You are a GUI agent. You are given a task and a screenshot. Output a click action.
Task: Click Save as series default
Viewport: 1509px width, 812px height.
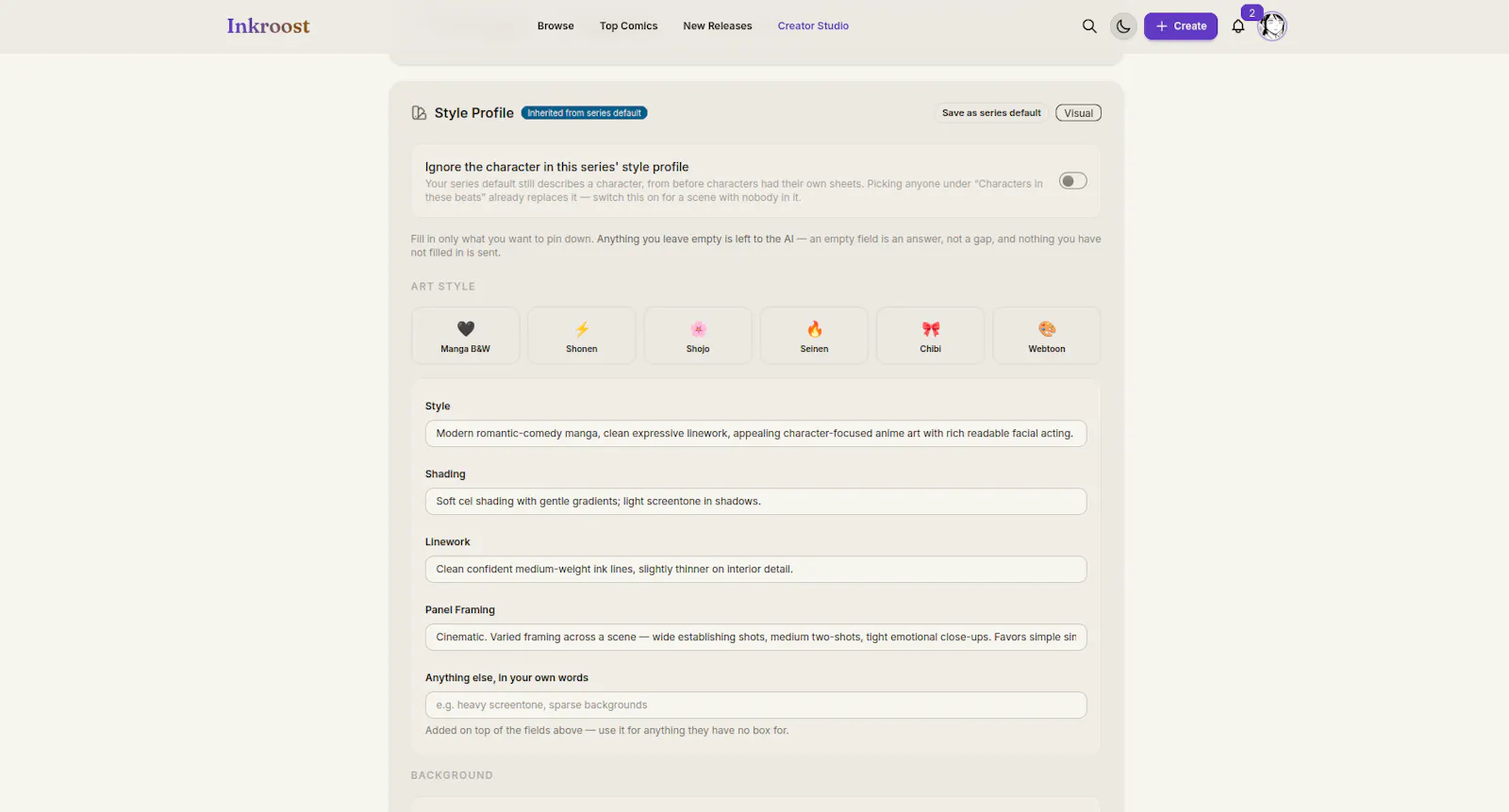[x=991, y=113]
